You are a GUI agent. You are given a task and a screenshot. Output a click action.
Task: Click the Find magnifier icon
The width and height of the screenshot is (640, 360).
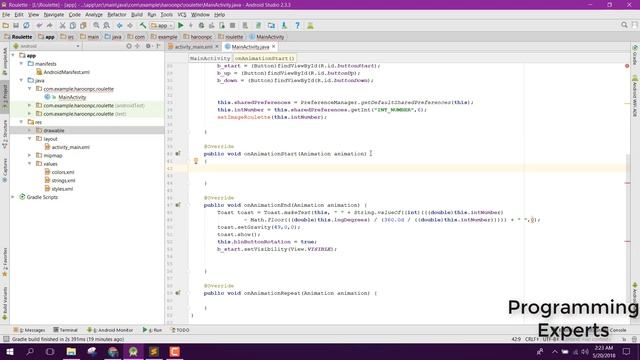tap(96, 25)
